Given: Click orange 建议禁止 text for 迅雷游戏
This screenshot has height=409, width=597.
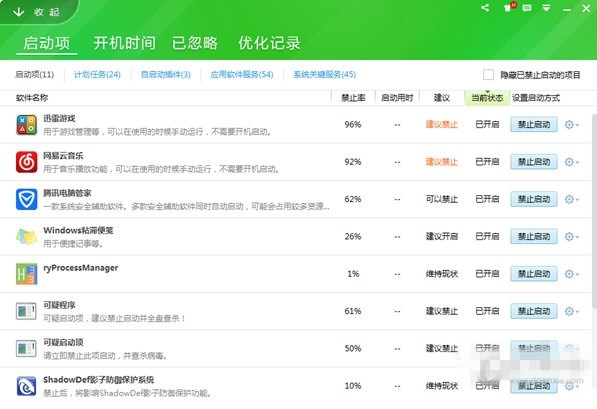Looking at the screenshot, I should click(x=442, y=125).
